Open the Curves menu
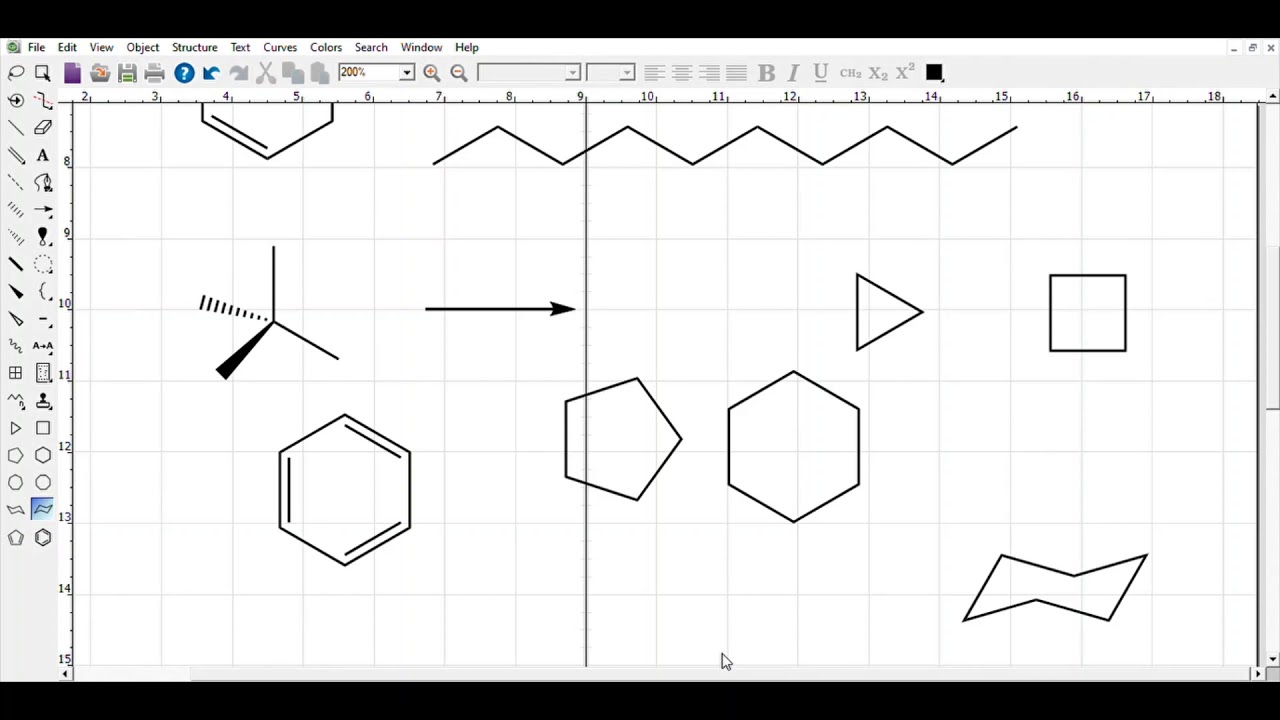The height and width of the screenshot is (720, 1280). (x=280, y=47)
